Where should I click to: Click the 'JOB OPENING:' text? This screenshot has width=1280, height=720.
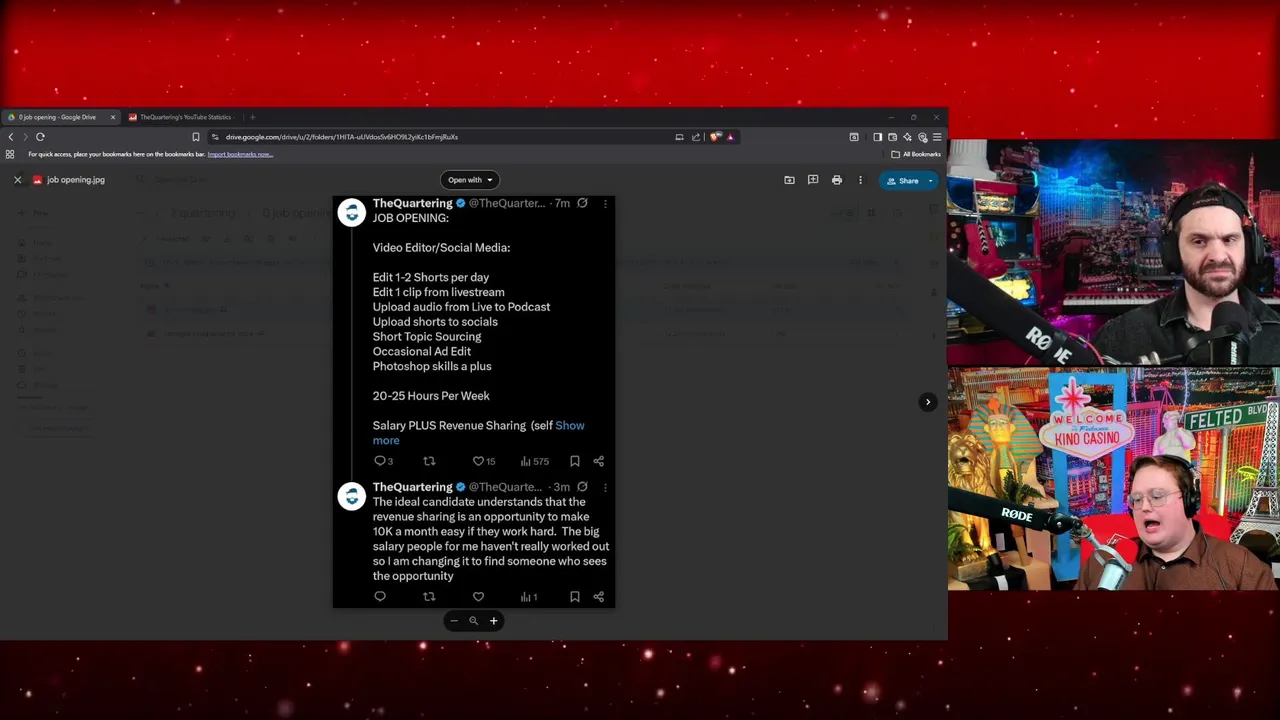pos(411,218)
